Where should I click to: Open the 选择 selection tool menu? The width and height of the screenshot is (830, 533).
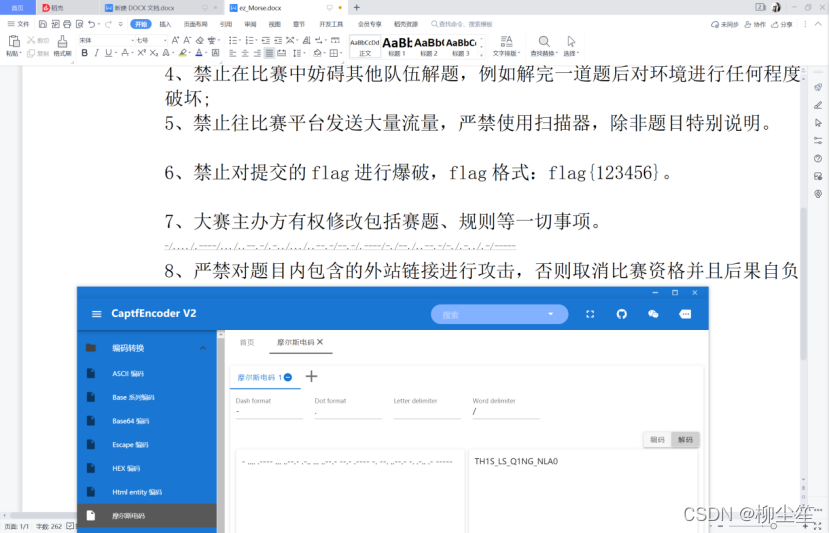(x=571, y=46)
